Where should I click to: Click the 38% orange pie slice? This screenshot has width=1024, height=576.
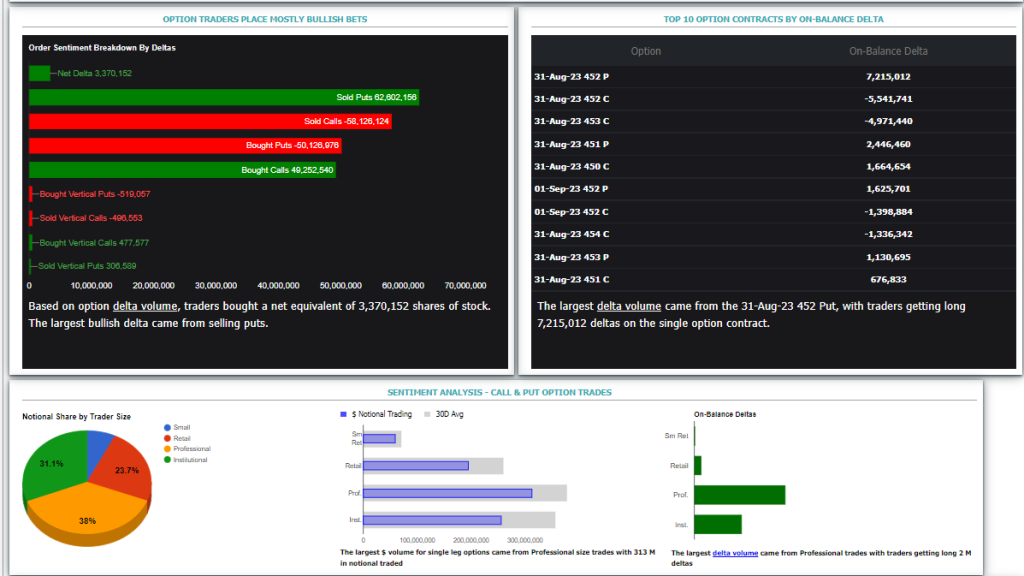click(x=88, y=516)
